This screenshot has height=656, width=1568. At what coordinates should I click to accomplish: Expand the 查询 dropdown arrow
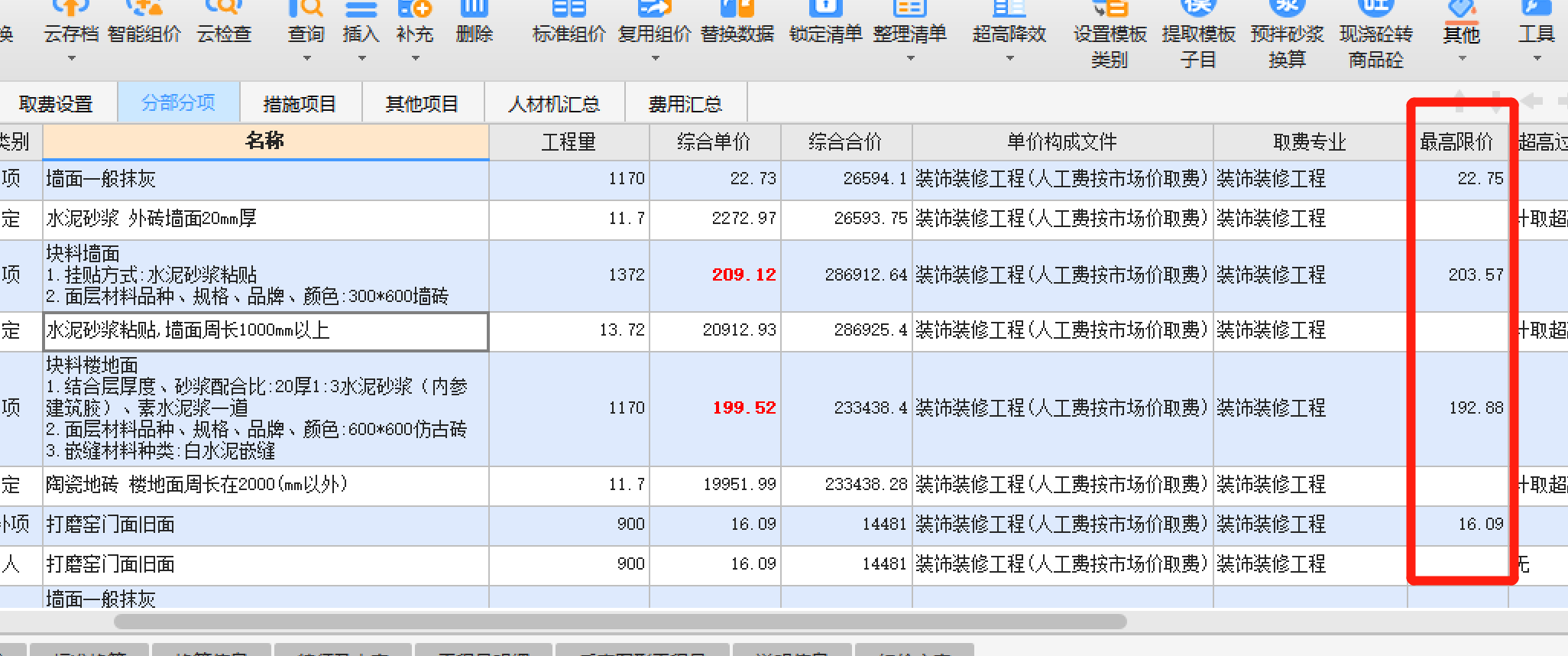[306, 58]
